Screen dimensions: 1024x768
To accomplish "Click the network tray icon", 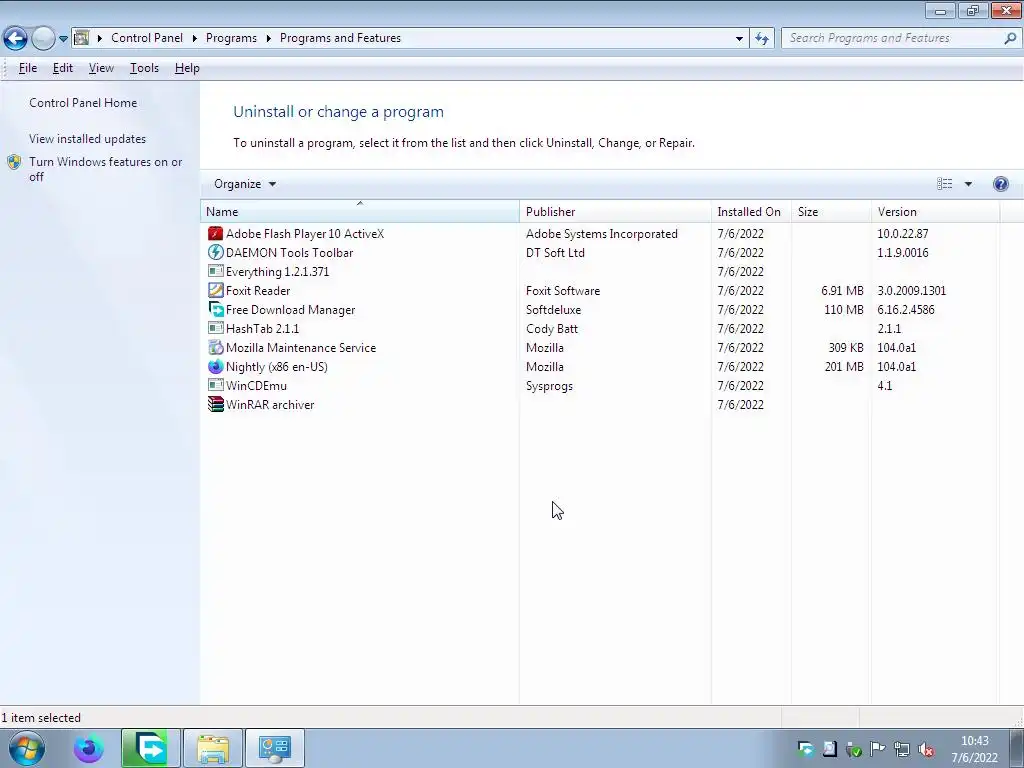I will pos(902,749).
